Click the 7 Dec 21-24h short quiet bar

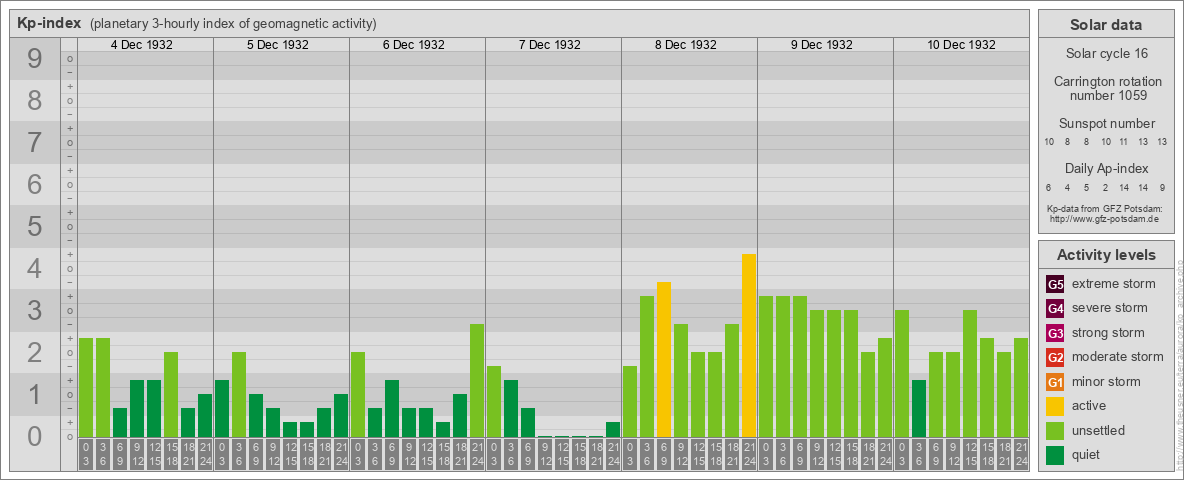(x=612, y=429)
